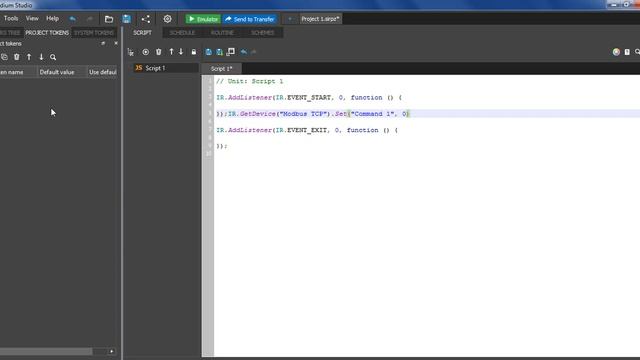Save the project with the floppy disk icon

127,19
